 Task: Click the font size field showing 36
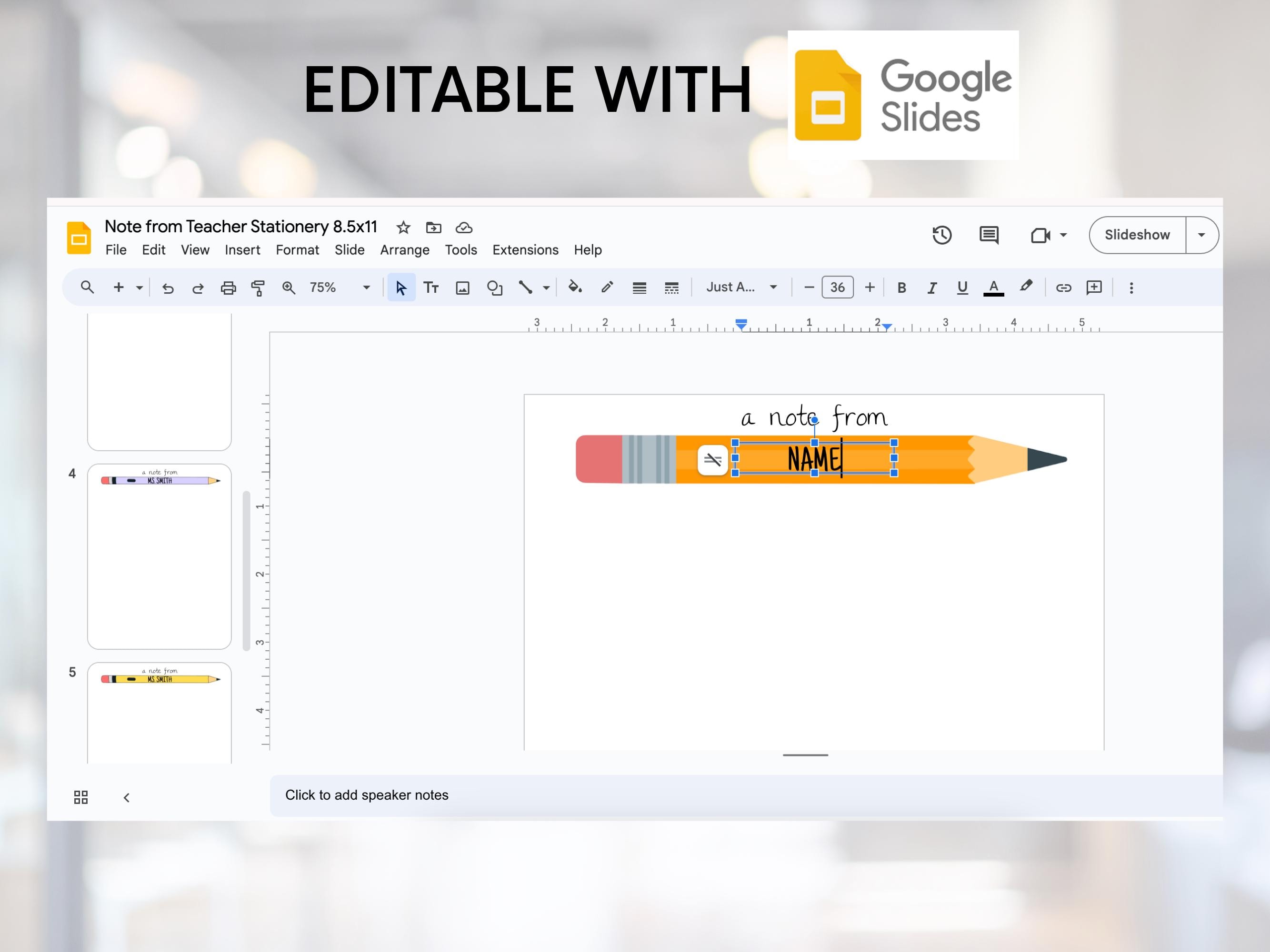838,287
